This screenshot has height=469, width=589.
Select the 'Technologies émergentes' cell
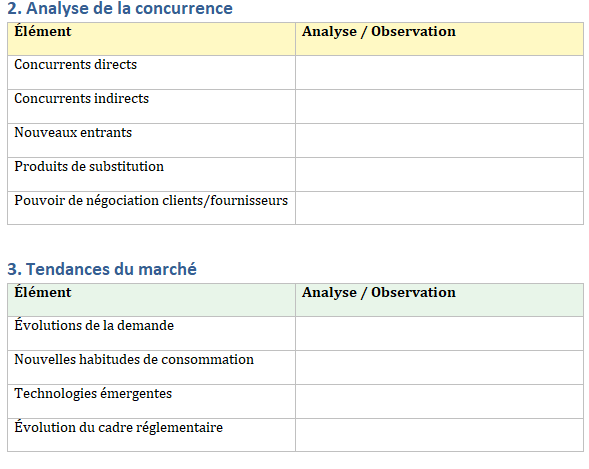pyautogui.click(x=151, y=401)
